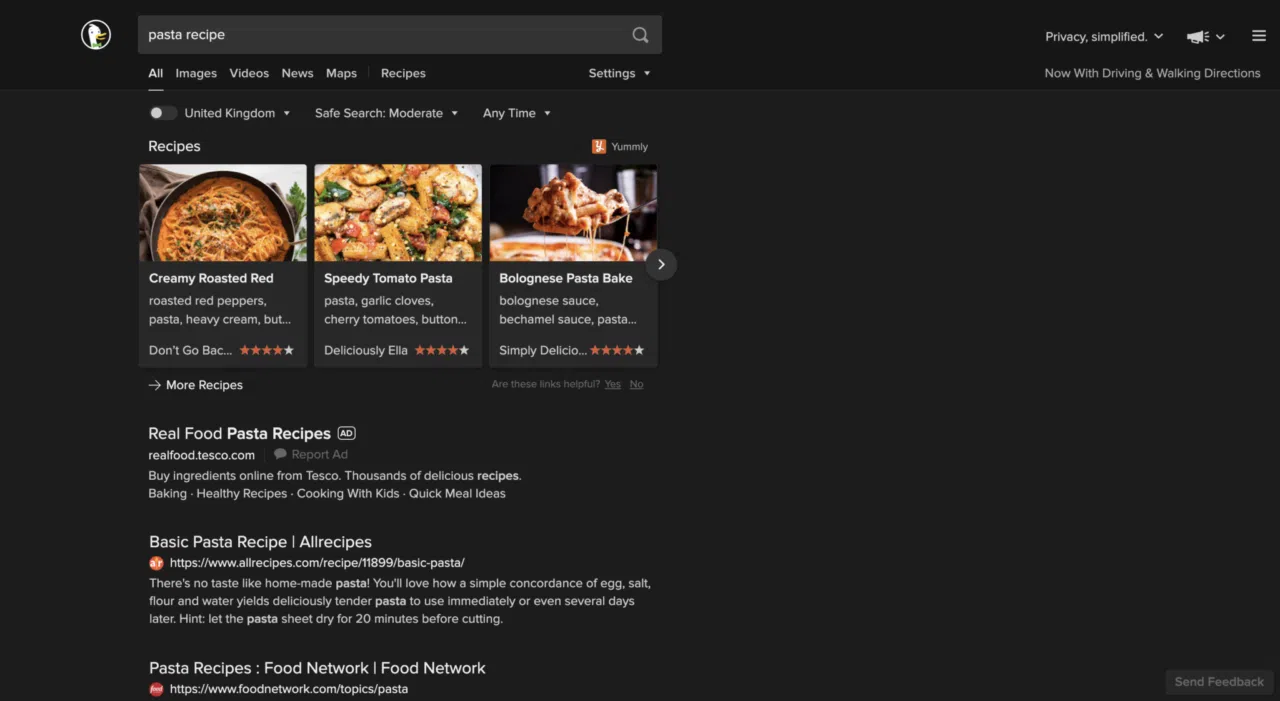Click Now With Driving & Walking Directions
The width and height of the screenshot is (1280, 701).
1152,73
